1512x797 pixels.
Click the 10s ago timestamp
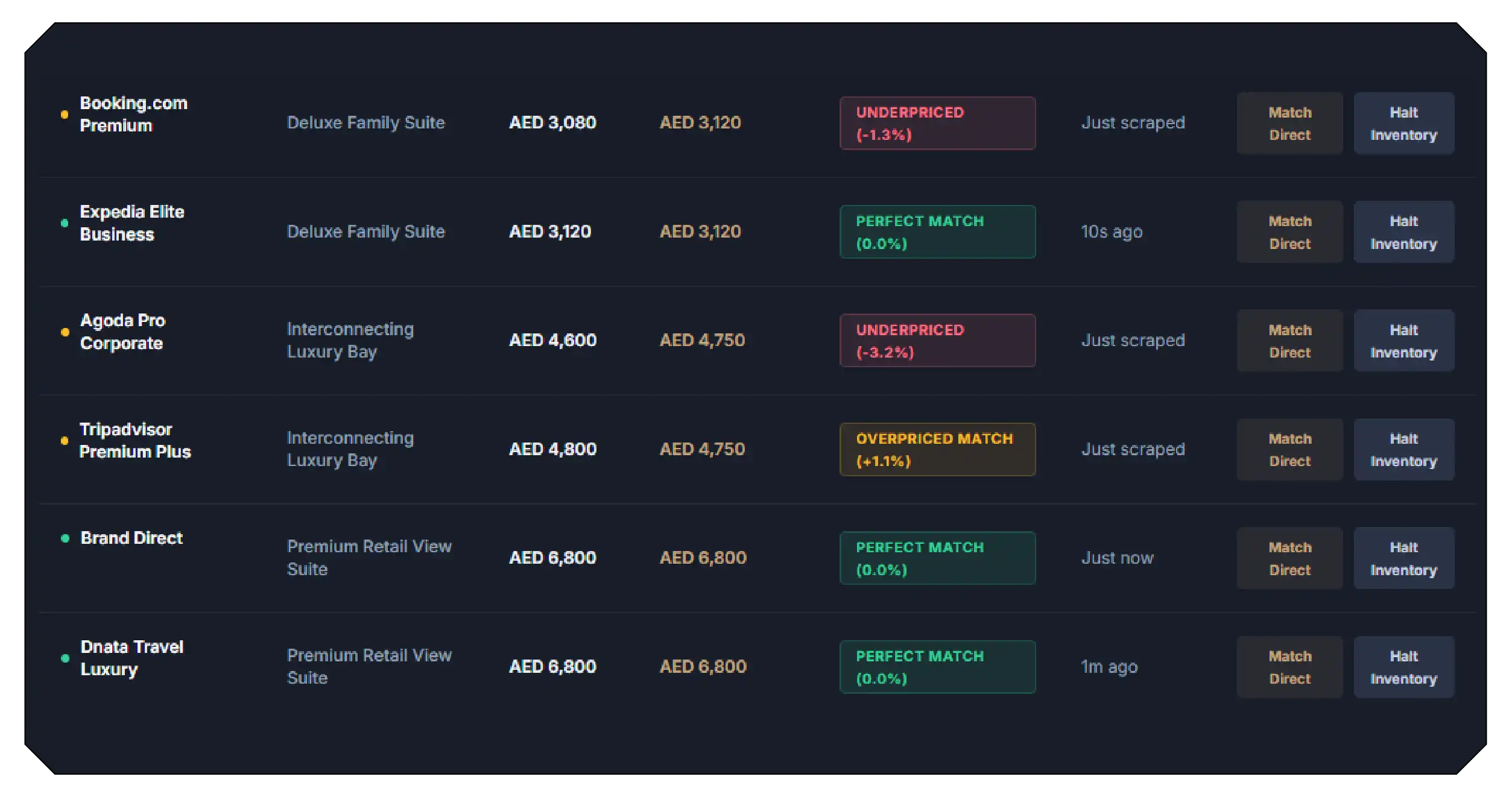click(x=1112, y=232)
